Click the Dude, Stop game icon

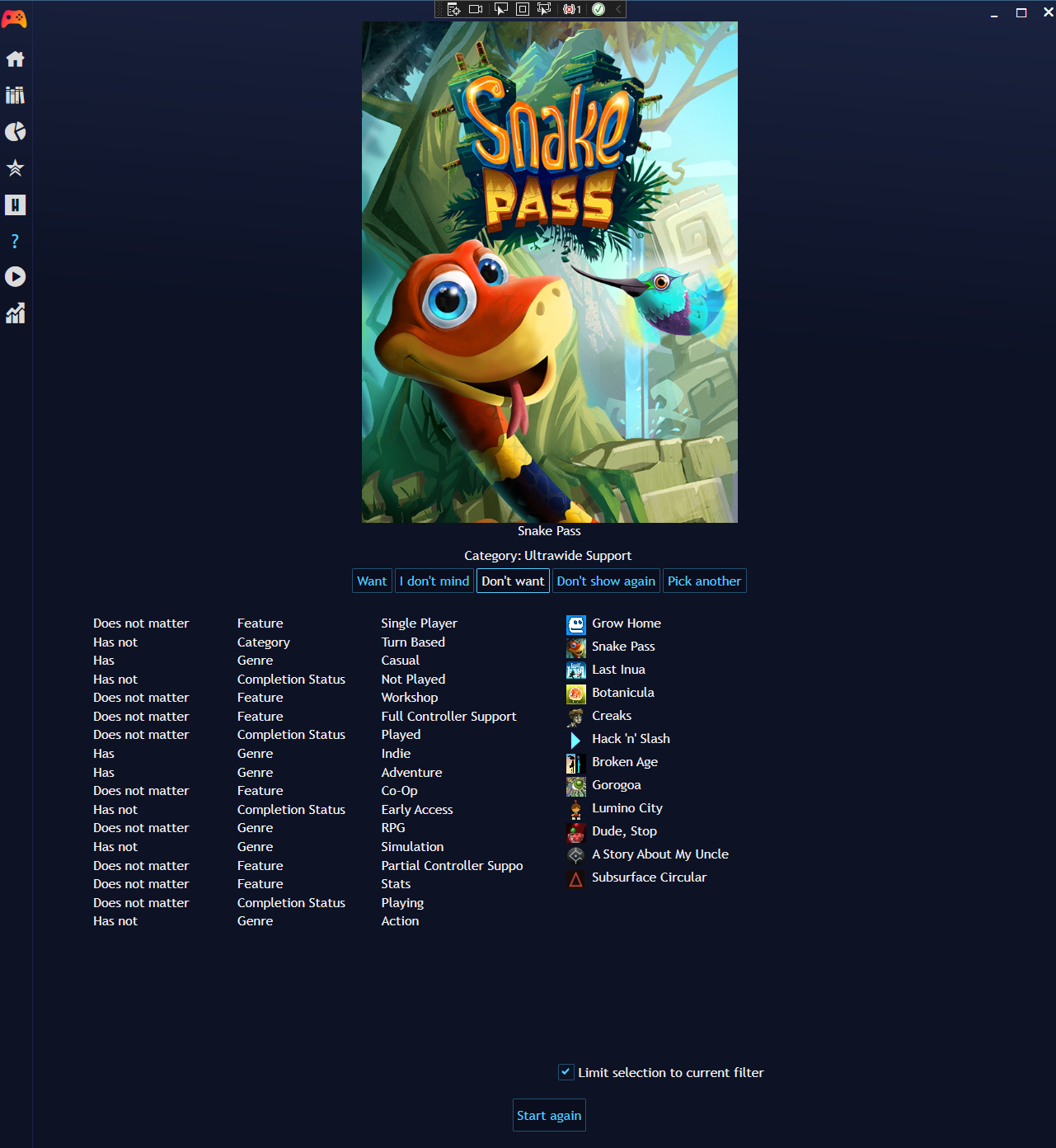click(576, 832)
